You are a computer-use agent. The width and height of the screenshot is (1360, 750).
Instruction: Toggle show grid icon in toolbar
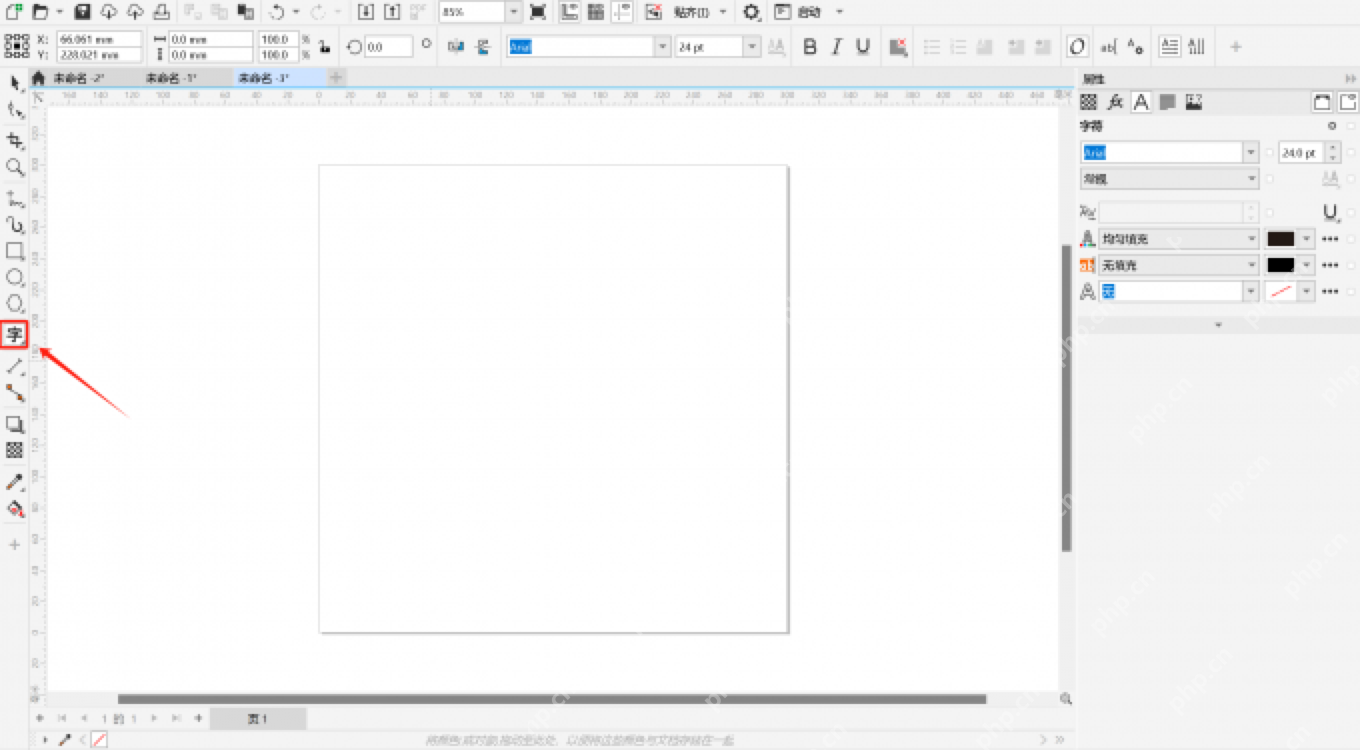[596, 12]
